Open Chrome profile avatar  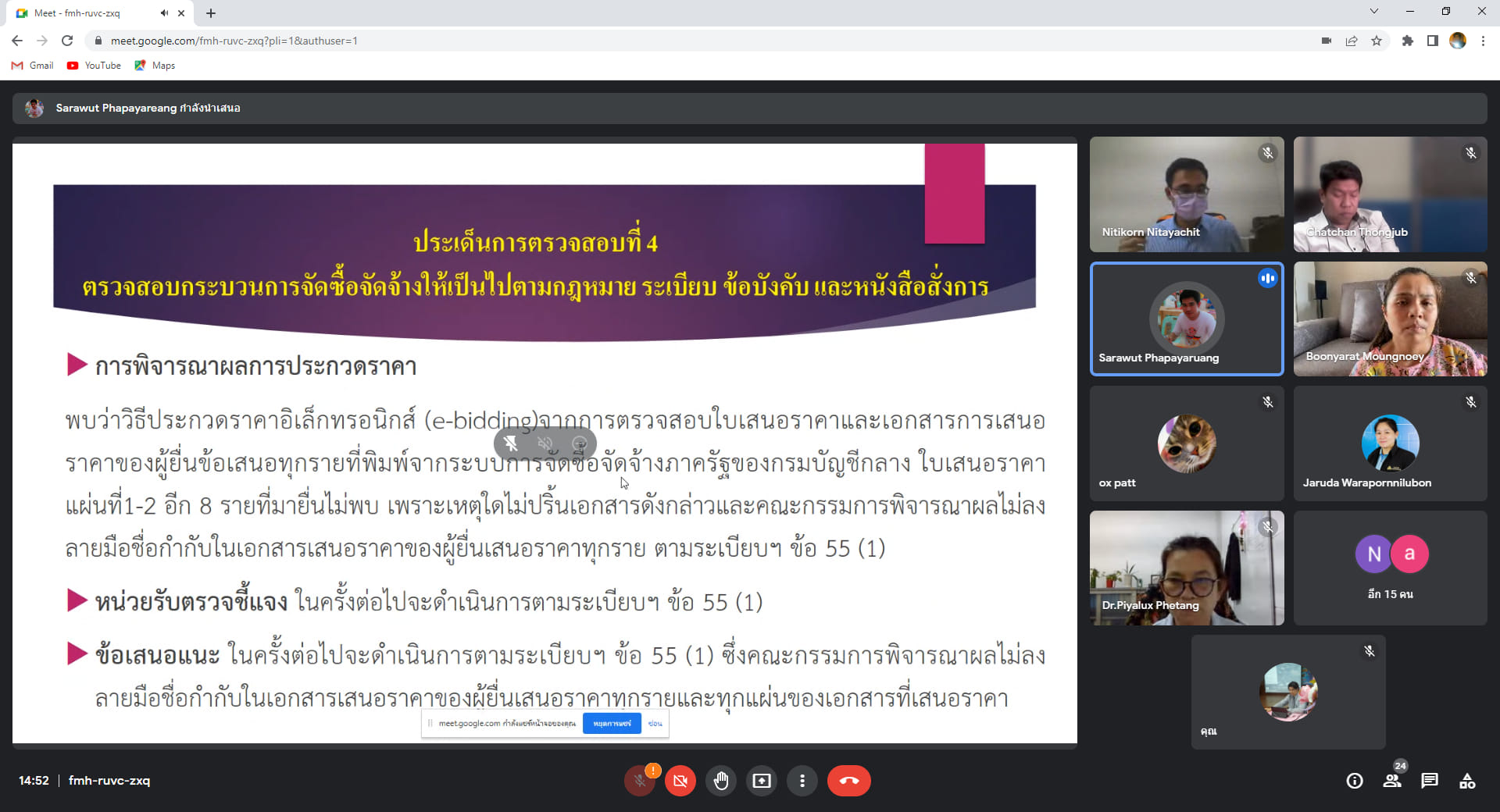(x=1458, y=41)
